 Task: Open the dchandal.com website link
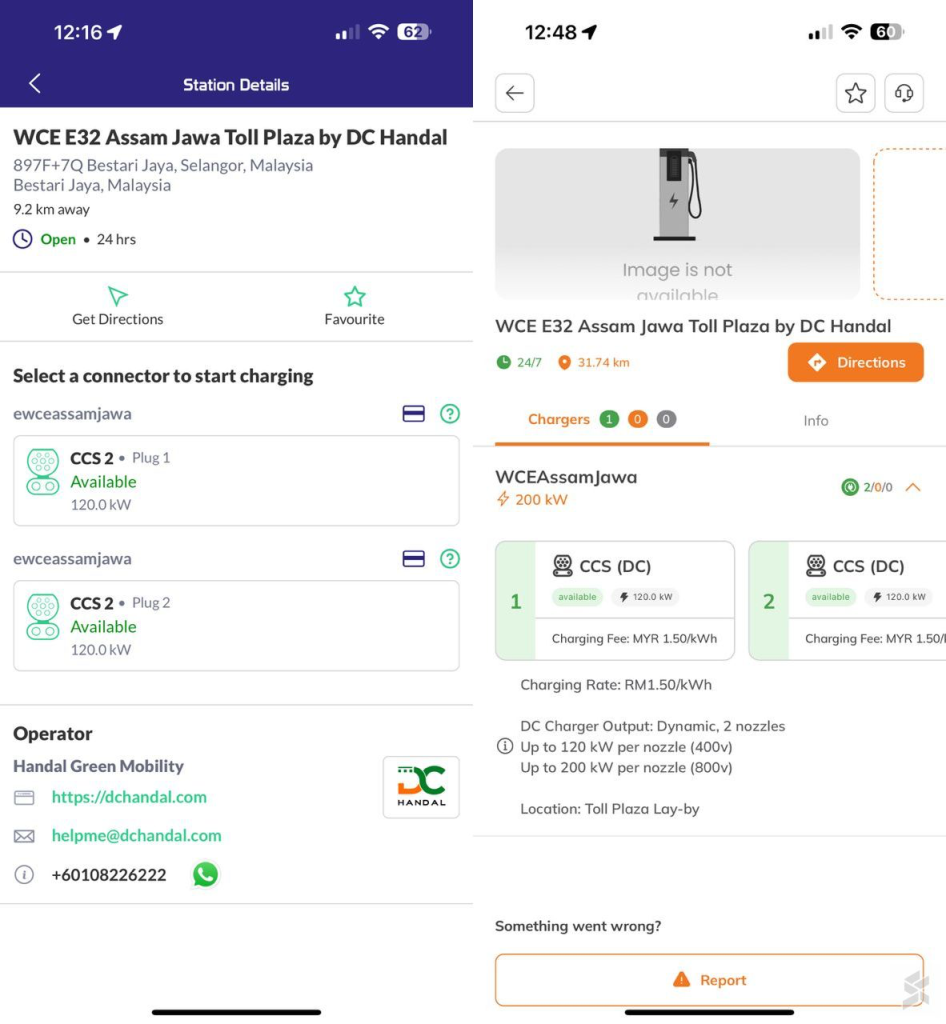point(129,797)
